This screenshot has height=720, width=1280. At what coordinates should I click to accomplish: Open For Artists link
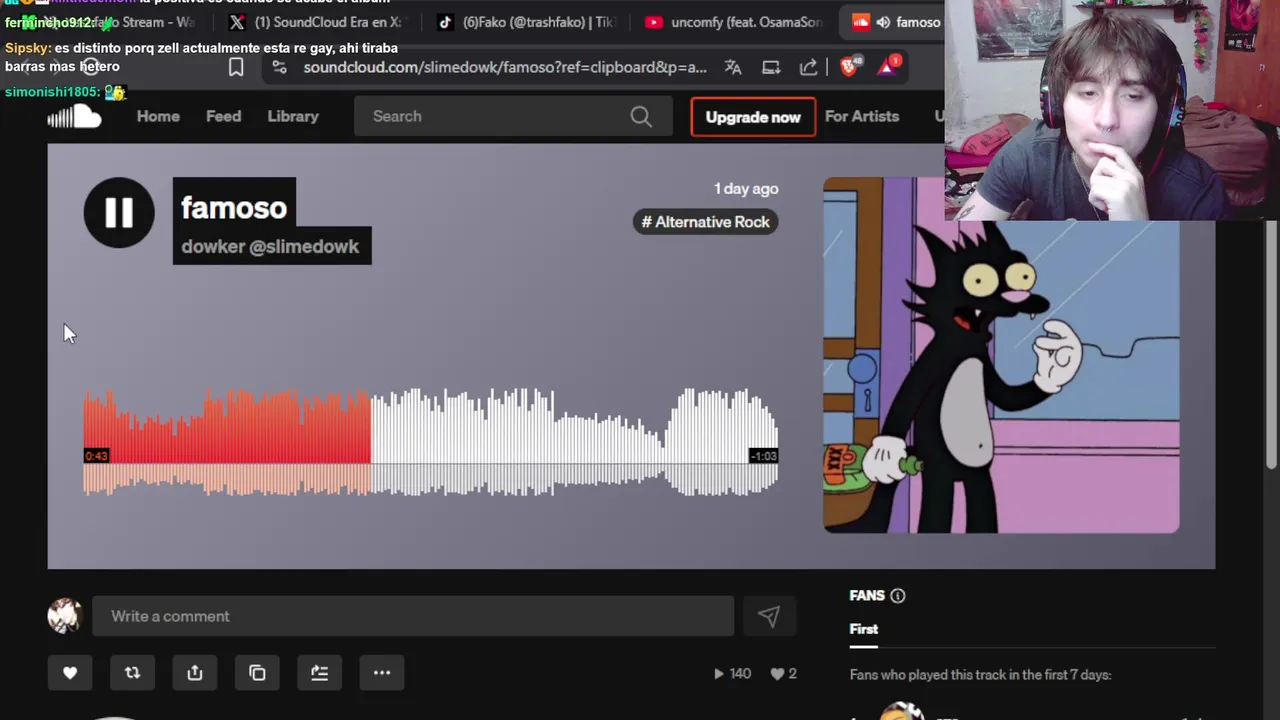(x=862, y=116)
